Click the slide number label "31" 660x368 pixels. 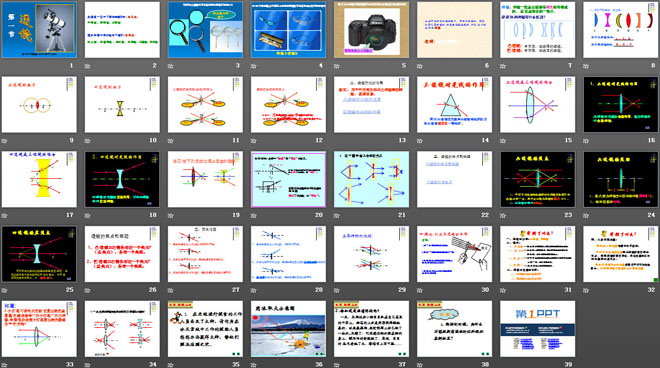[x=568, y=290]
